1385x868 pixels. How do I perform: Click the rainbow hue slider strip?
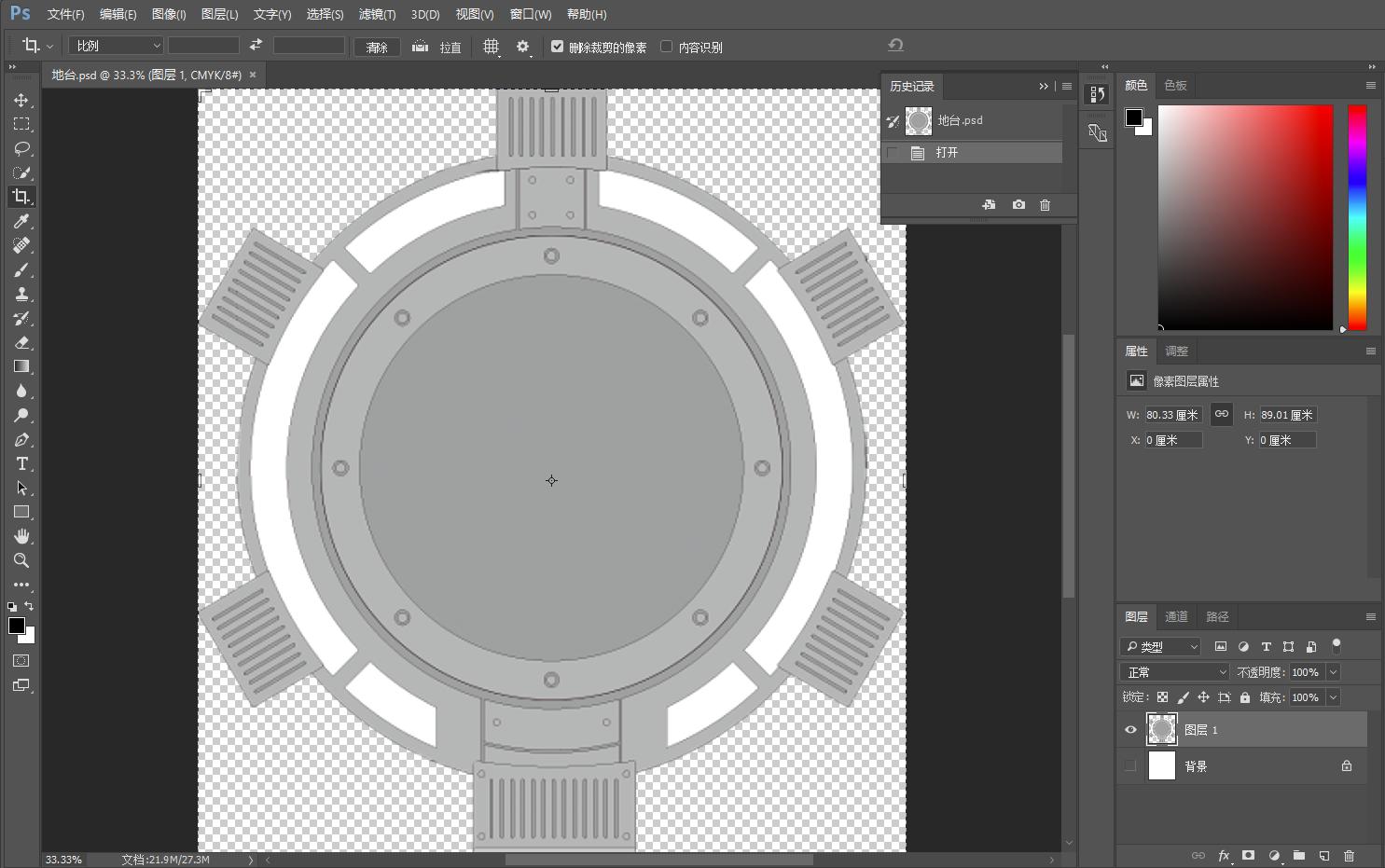(x=1357, y=217)
